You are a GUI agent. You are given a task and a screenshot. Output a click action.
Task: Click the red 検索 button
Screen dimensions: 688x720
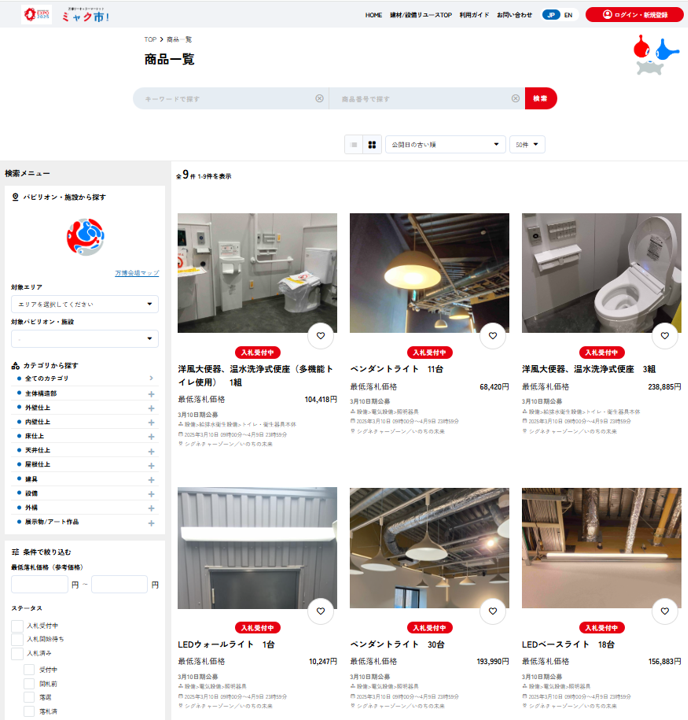(541, 98)
